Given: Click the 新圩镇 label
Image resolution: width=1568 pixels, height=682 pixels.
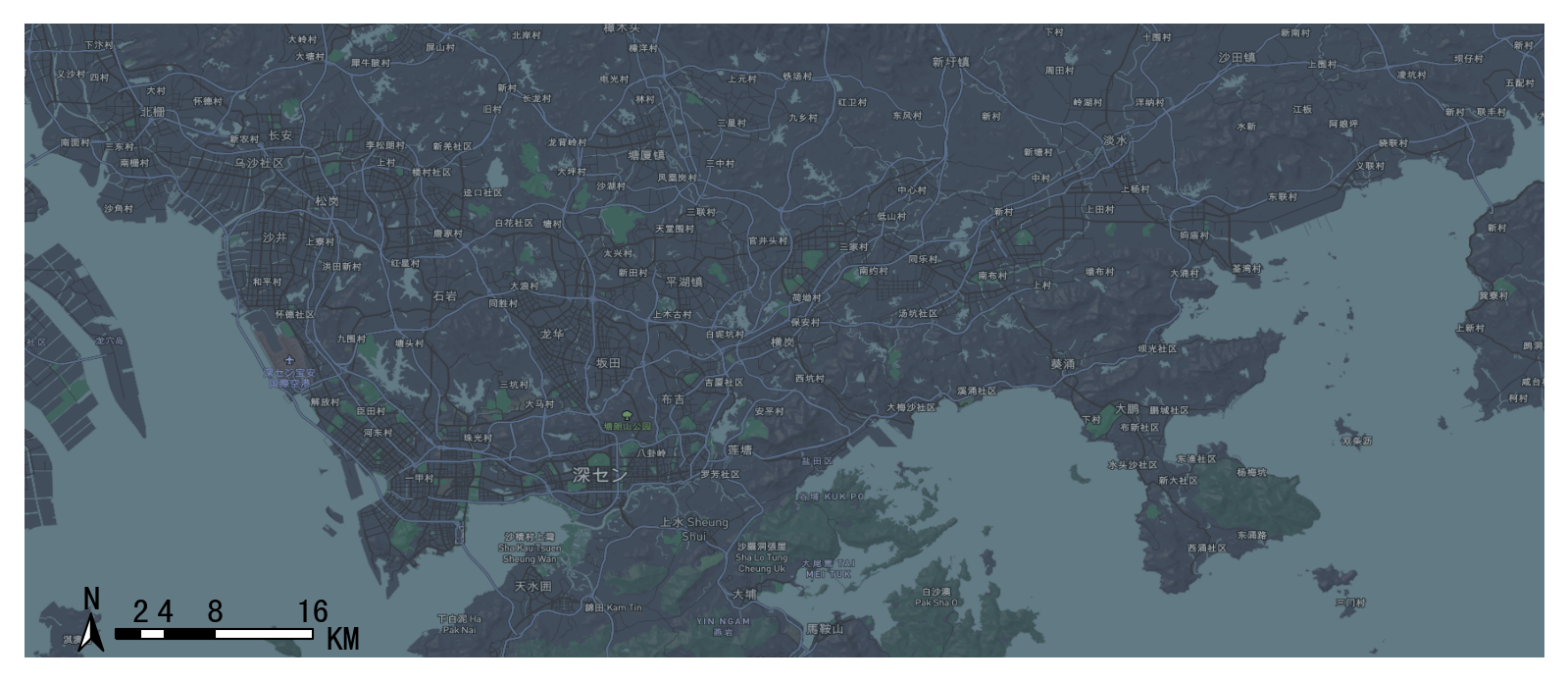Looking at the screenshot, I should click(951, 62).
